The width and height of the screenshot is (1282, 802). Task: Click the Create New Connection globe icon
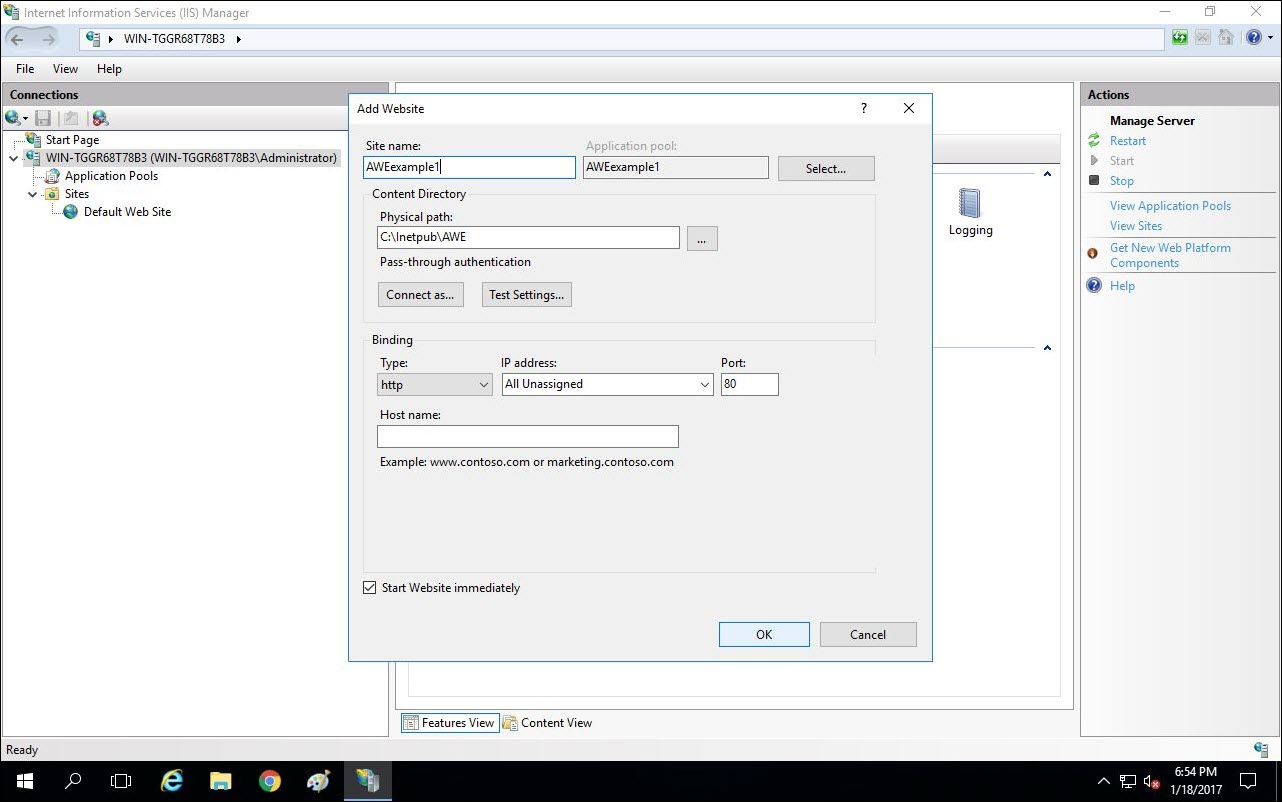click(x=12, y=118)
